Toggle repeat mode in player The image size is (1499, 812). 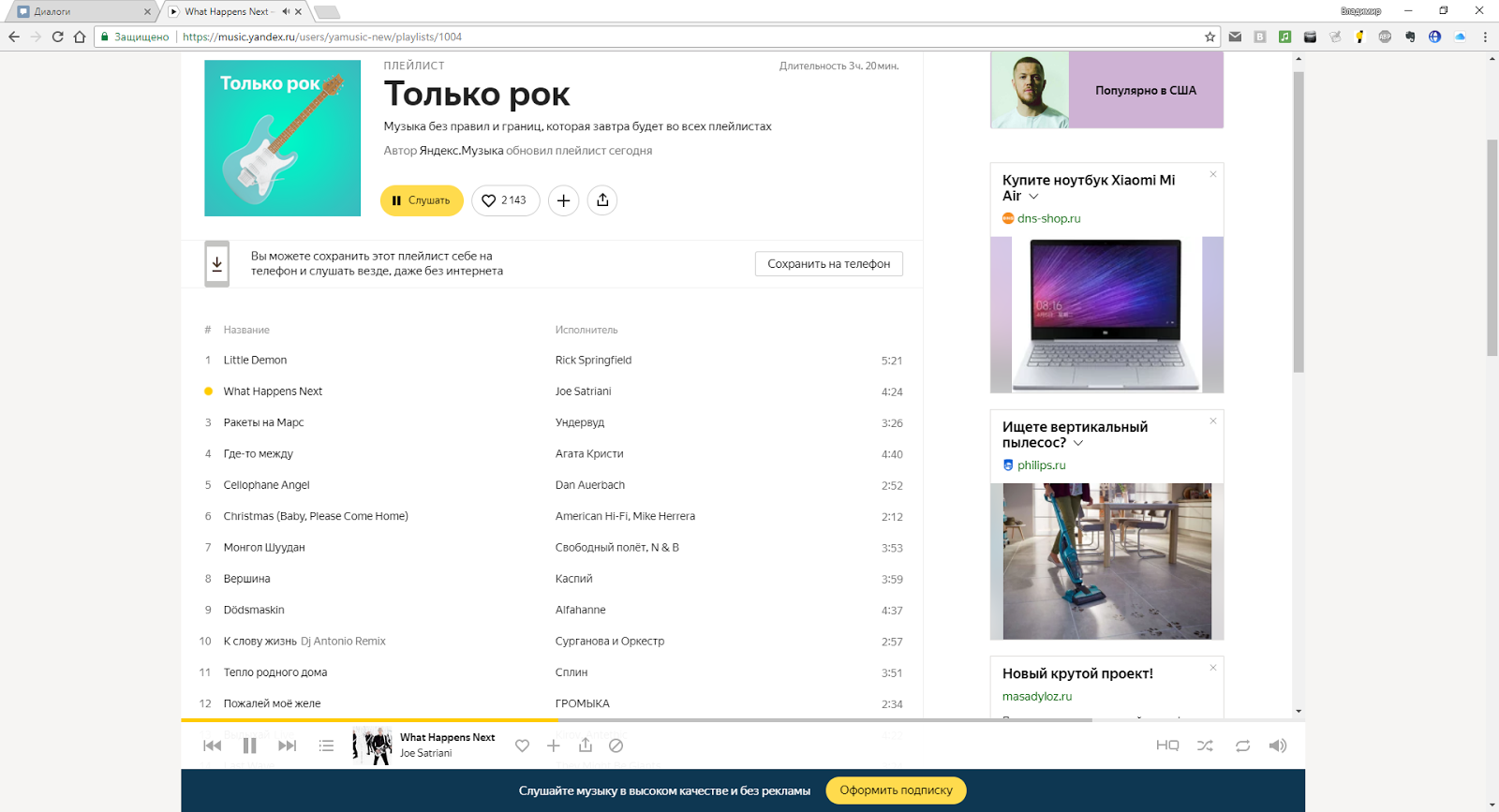pos(1242,746)
